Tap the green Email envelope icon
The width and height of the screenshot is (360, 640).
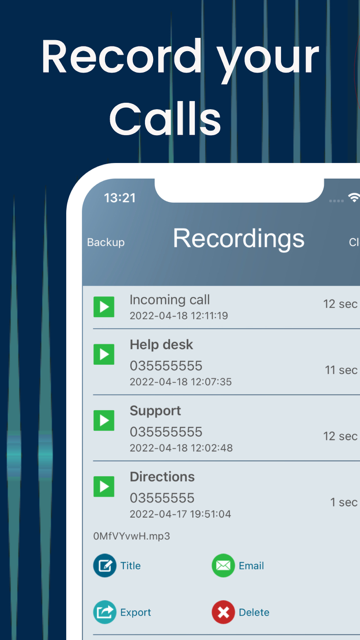coord(223,565)
